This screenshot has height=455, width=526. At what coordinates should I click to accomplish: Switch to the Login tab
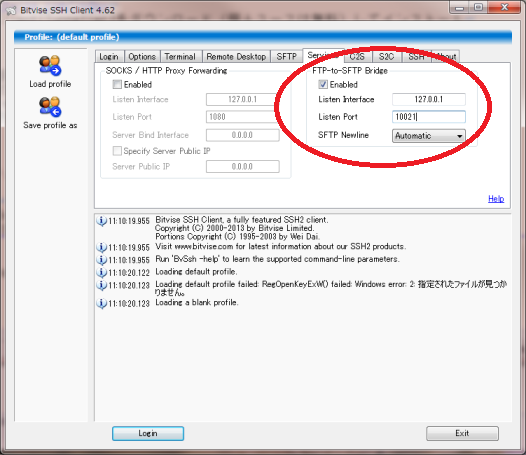(109, 56)
